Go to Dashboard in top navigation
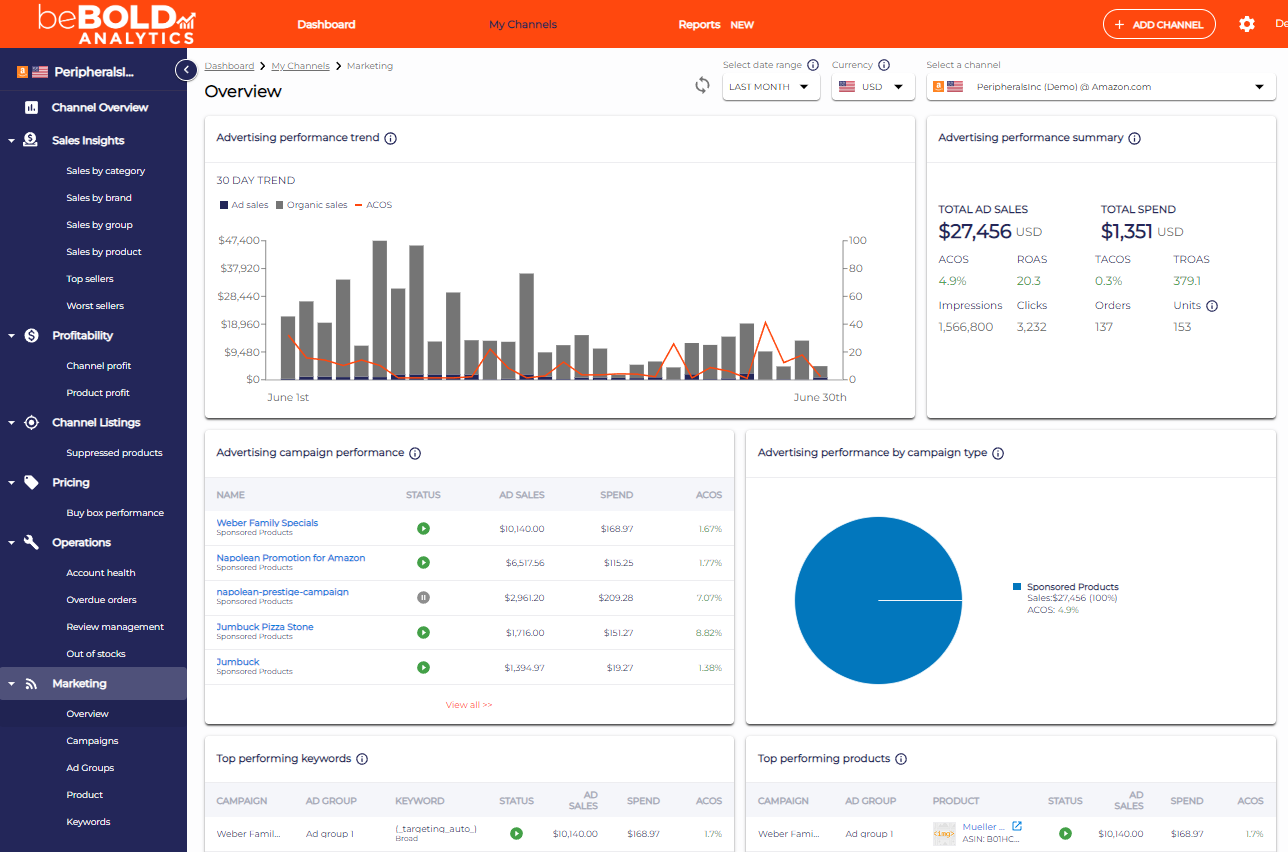This screenshot has width=1288, height=852. pos(326,24)
